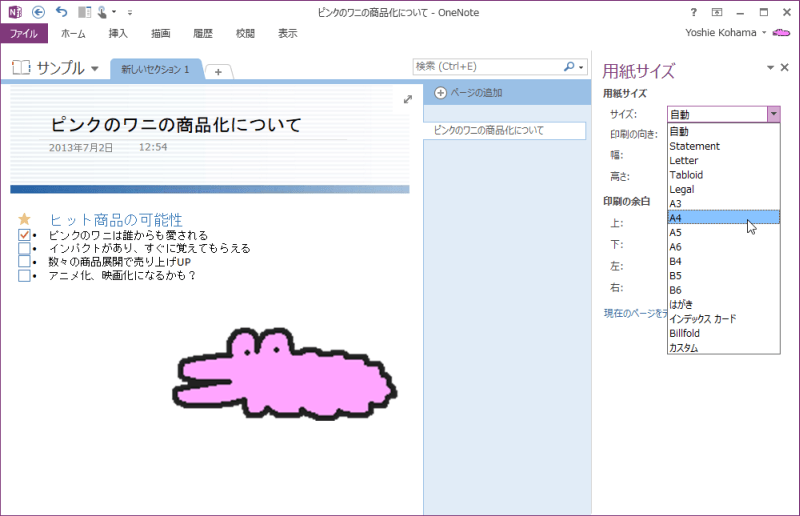Go back with the Back arrow icon
Screen dimensions: 800x516
tap(38, 12)
